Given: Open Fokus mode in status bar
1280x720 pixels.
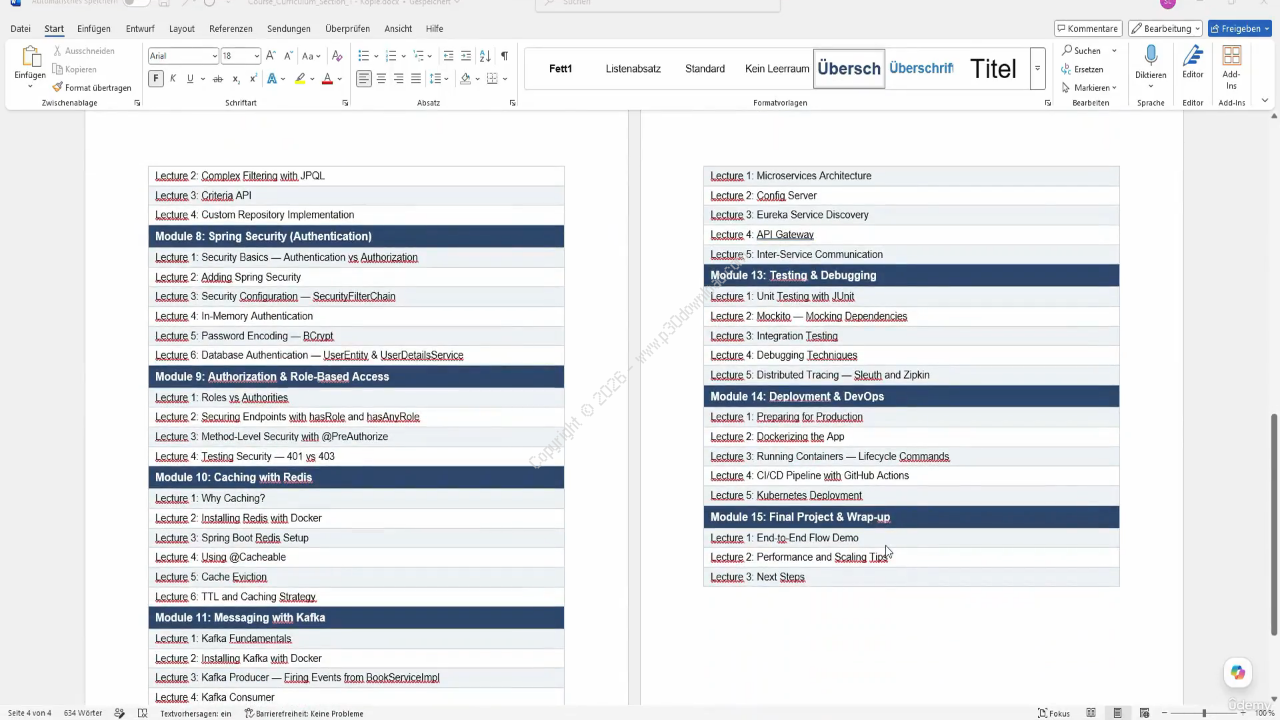Looking at the screenshot, I should pyautogui.click(x=1054, y=713).
